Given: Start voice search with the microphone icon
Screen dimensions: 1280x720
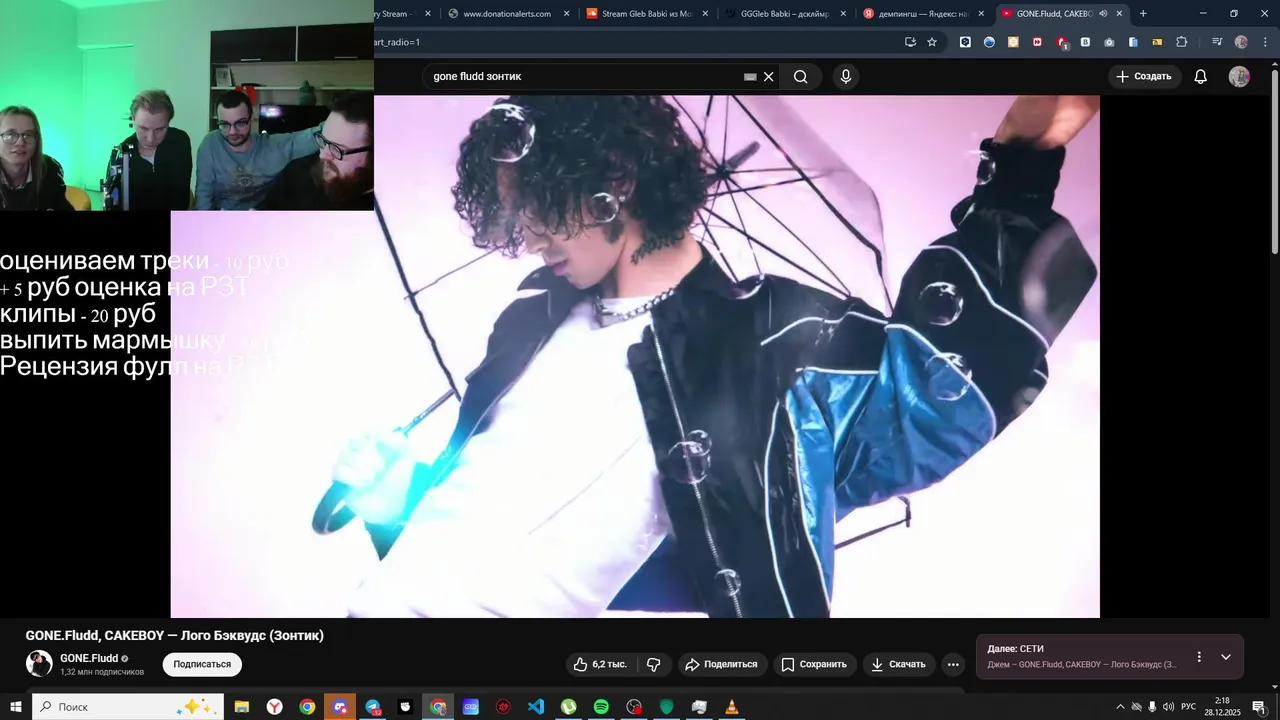Looking at the screenshot, I should [x=846, y=77].
